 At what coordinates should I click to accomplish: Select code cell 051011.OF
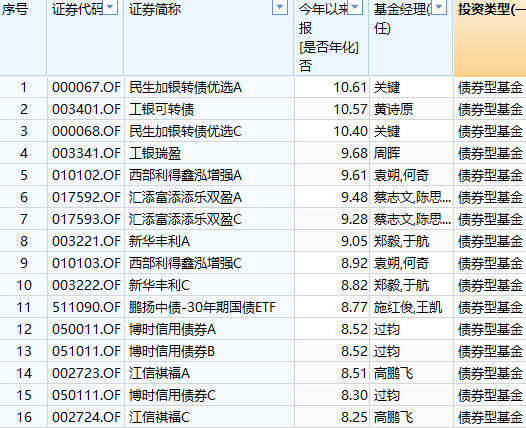[86, 351]
